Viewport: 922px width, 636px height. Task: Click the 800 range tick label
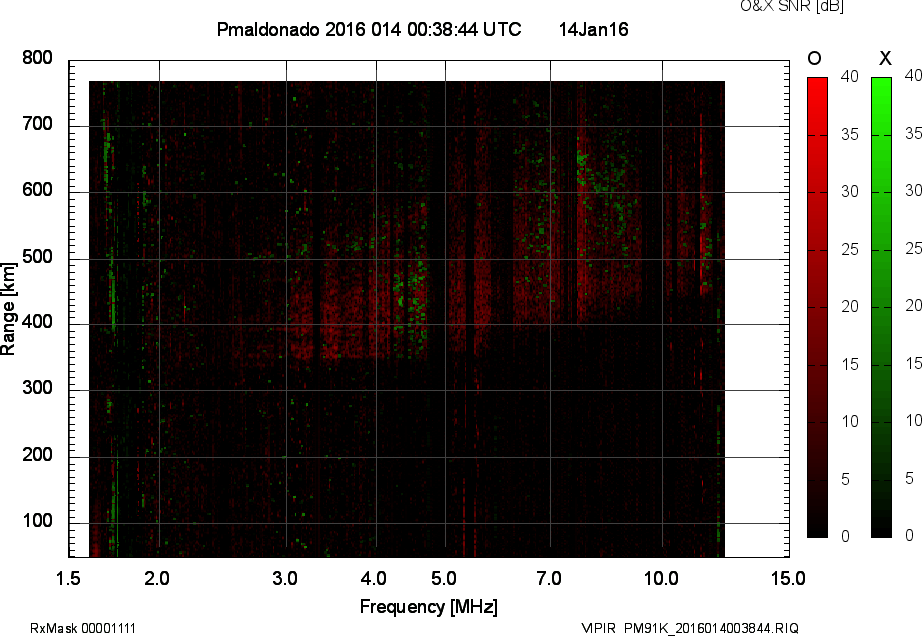(37, 58)
